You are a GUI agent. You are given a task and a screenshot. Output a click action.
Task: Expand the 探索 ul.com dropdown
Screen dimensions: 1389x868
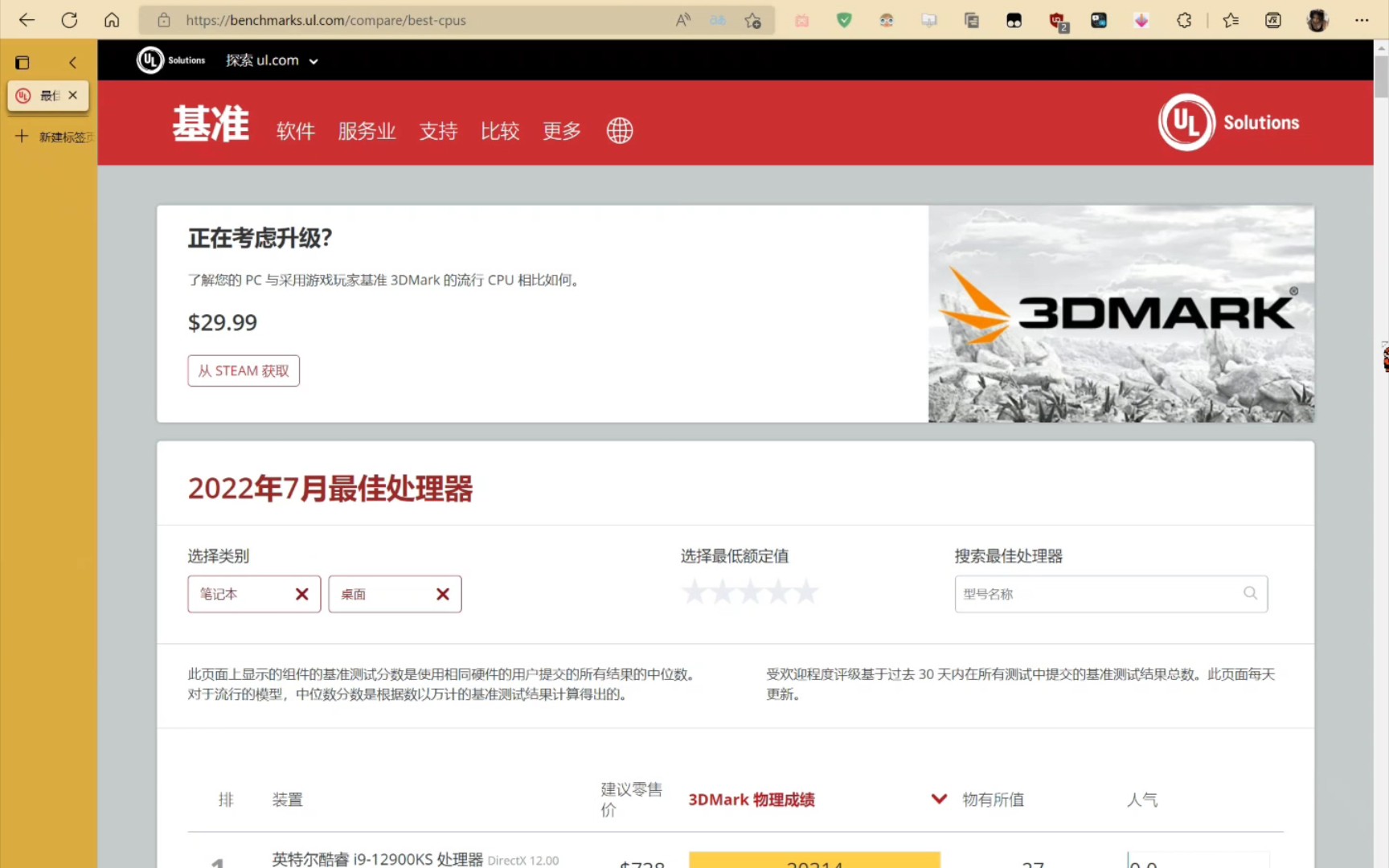[x=272, y=60]
